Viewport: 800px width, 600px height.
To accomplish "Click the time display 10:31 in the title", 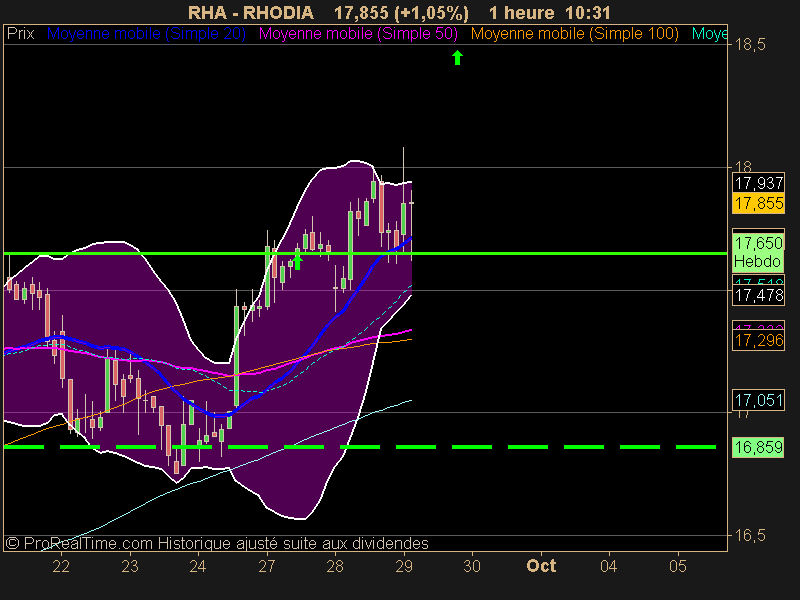I will pyautogui.click(x=588, y=13).
